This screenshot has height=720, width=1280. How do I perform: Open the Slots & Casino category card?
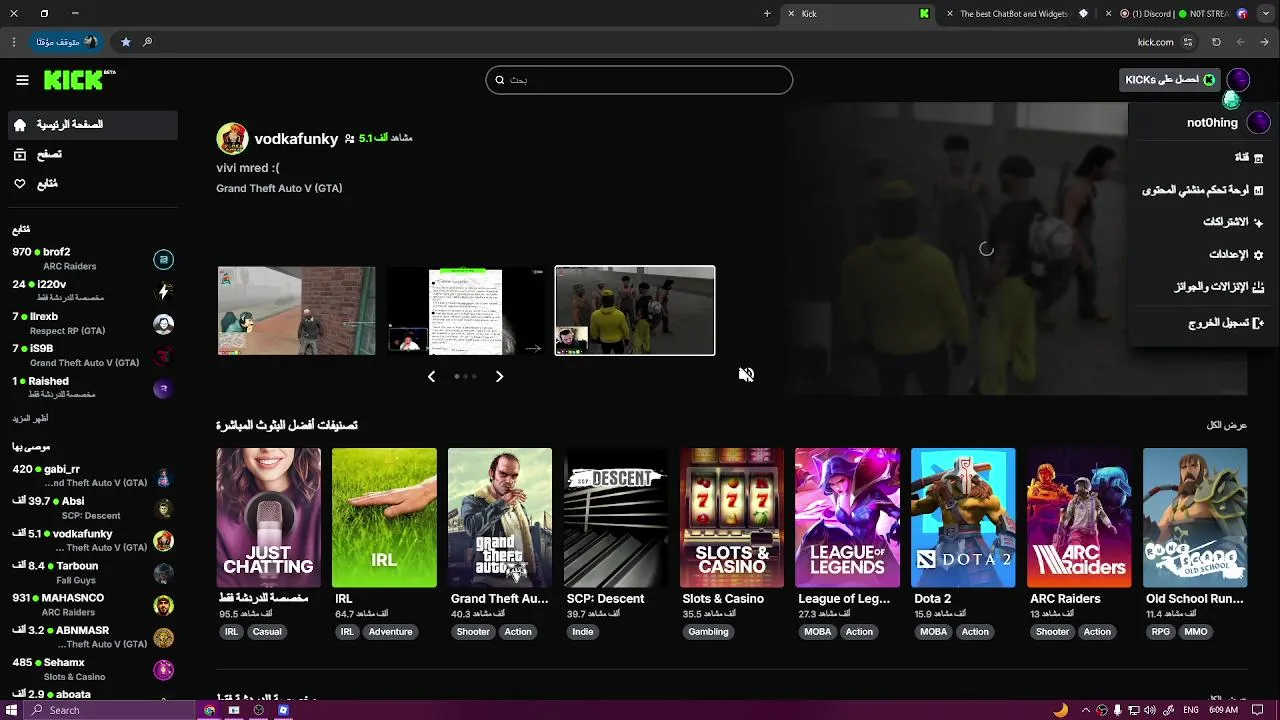[x=732, y=518]
